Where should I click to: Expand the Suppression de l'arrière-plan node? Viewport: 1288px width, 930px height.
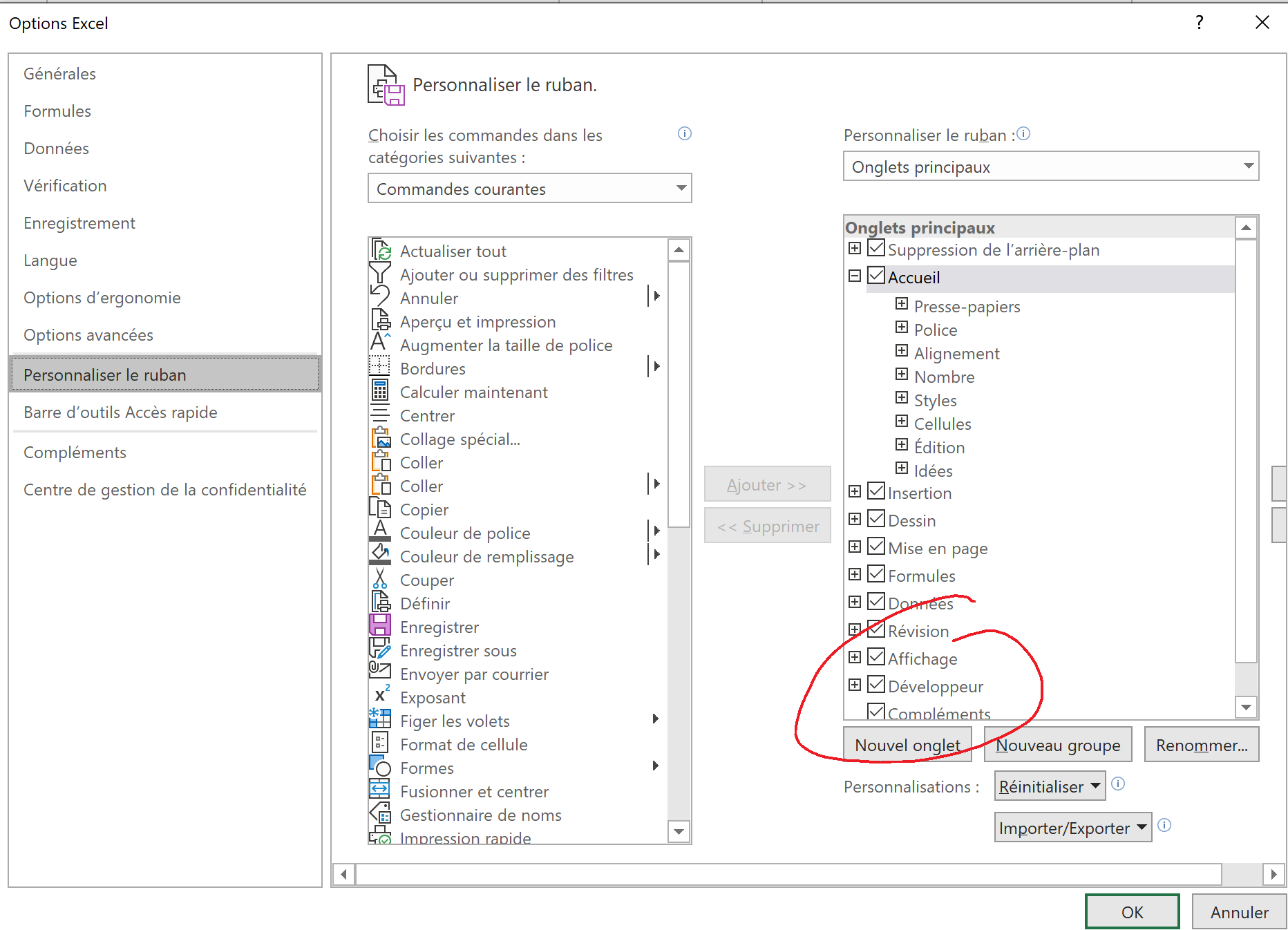855,248
